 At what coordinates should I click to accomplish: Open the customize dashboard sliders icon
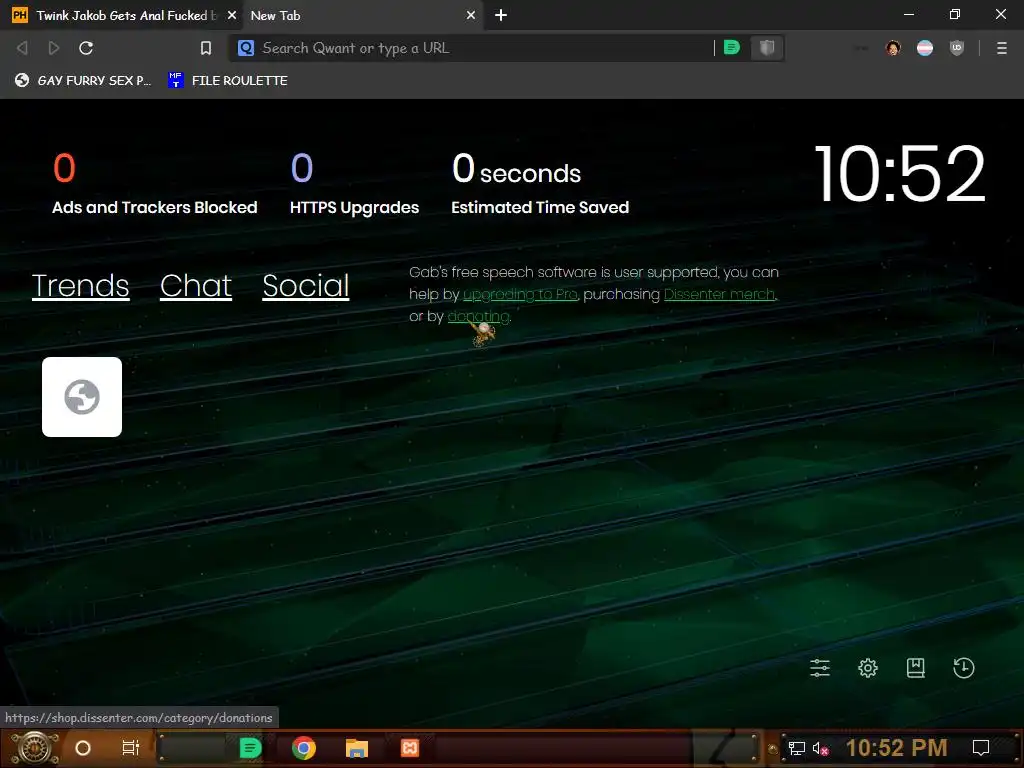[820, 667]
